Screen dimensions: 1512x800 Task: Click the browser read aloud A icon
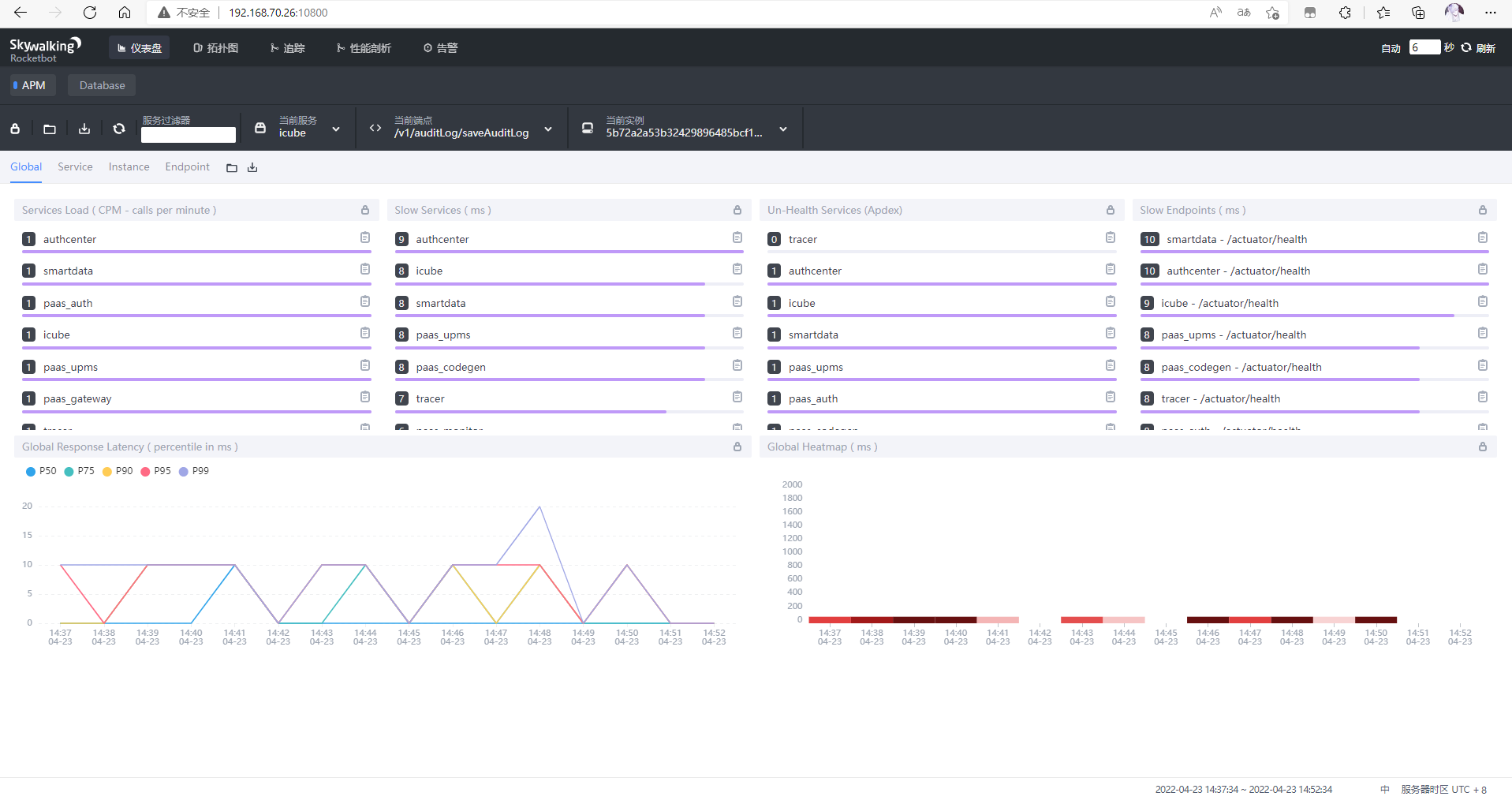1215,13
